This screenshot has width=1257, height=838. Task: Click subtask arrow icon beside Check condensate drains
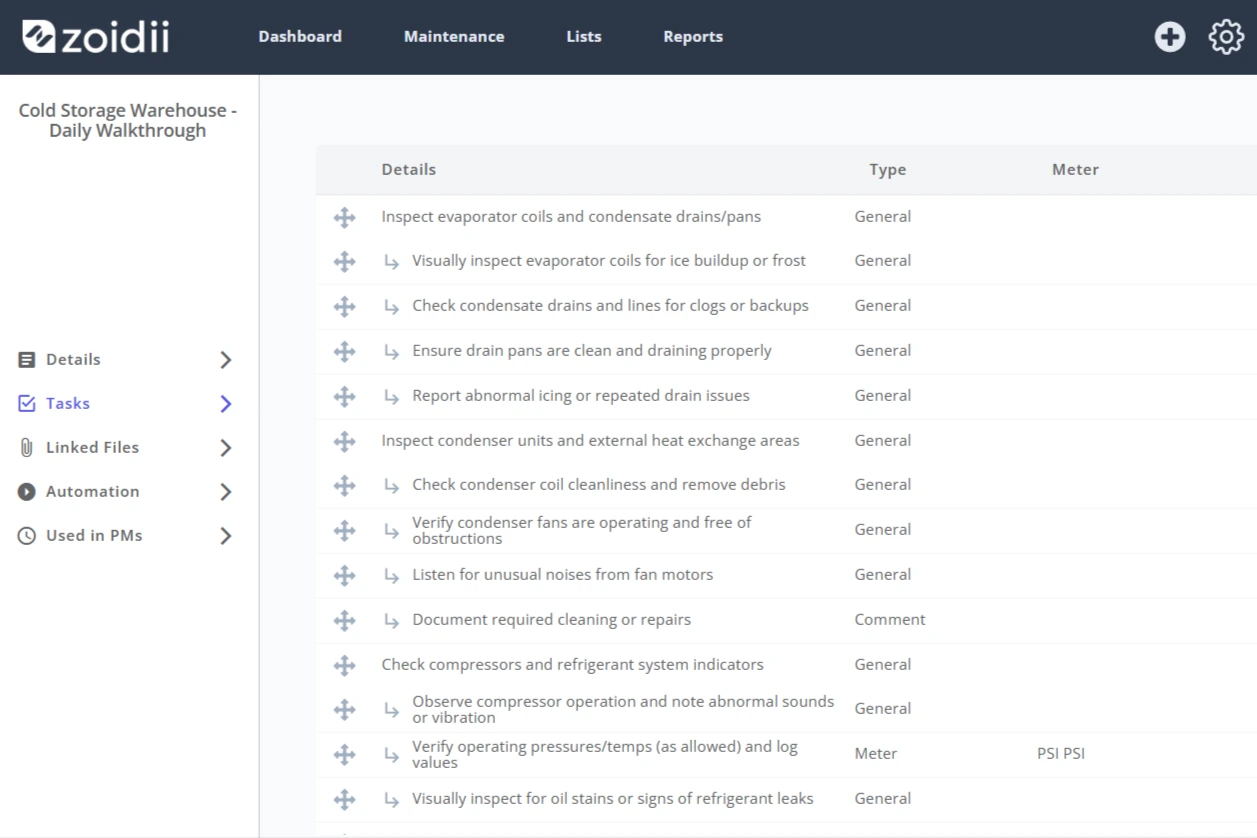392,306
